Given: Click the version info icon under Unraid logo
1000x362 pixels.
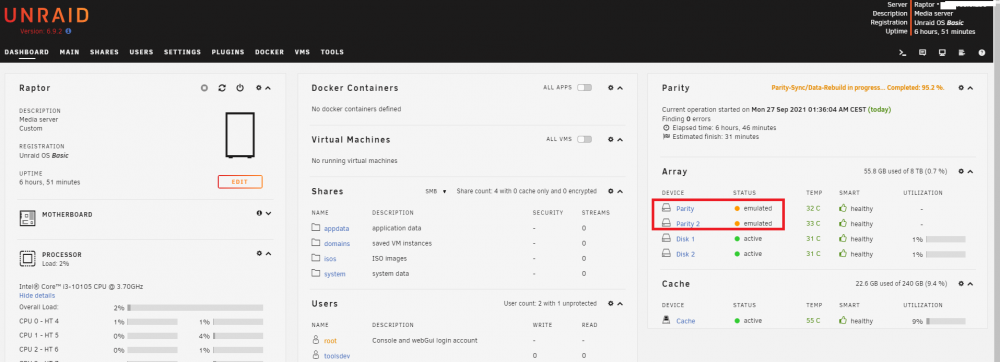Looking at the screenshot, I should pyautogui.click(x=68, y=31).
